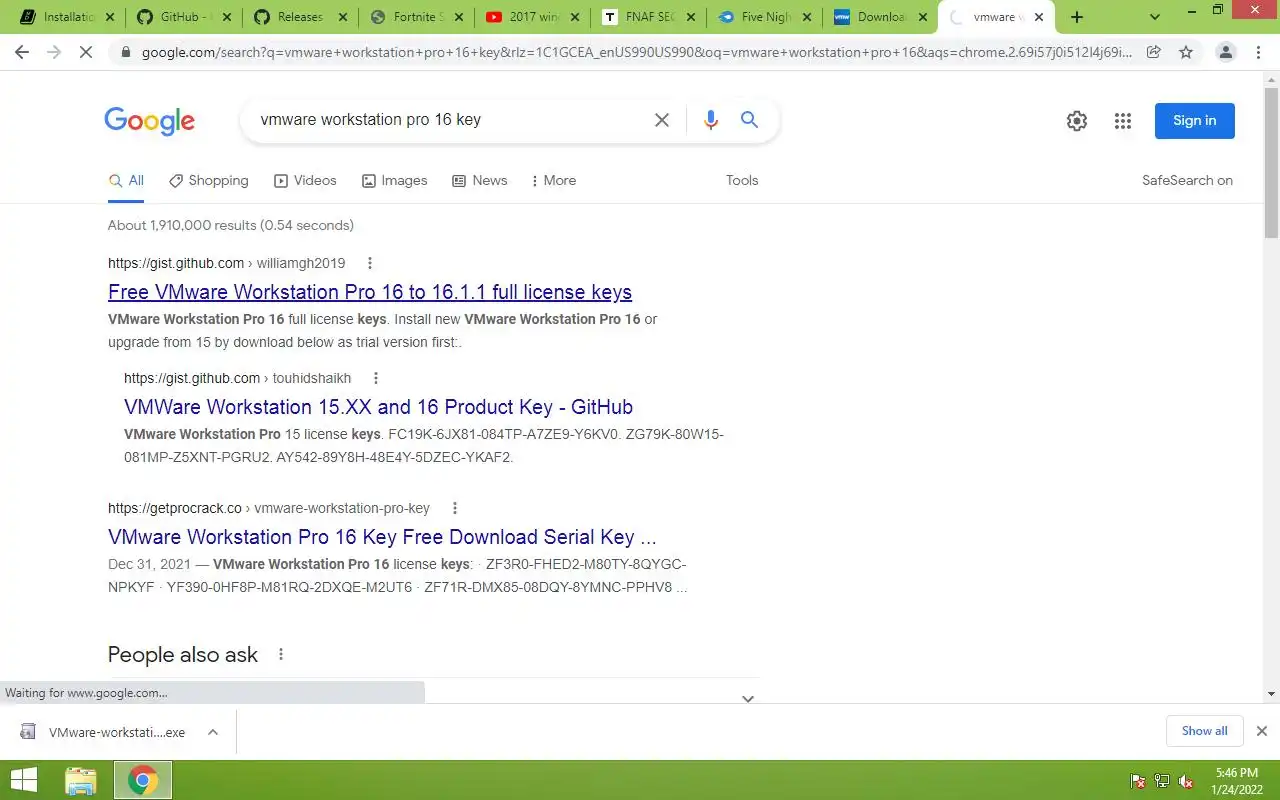Click the scrollbar down arrow
This screenshot has width=1280, height=800.
tap(1272, 694)
